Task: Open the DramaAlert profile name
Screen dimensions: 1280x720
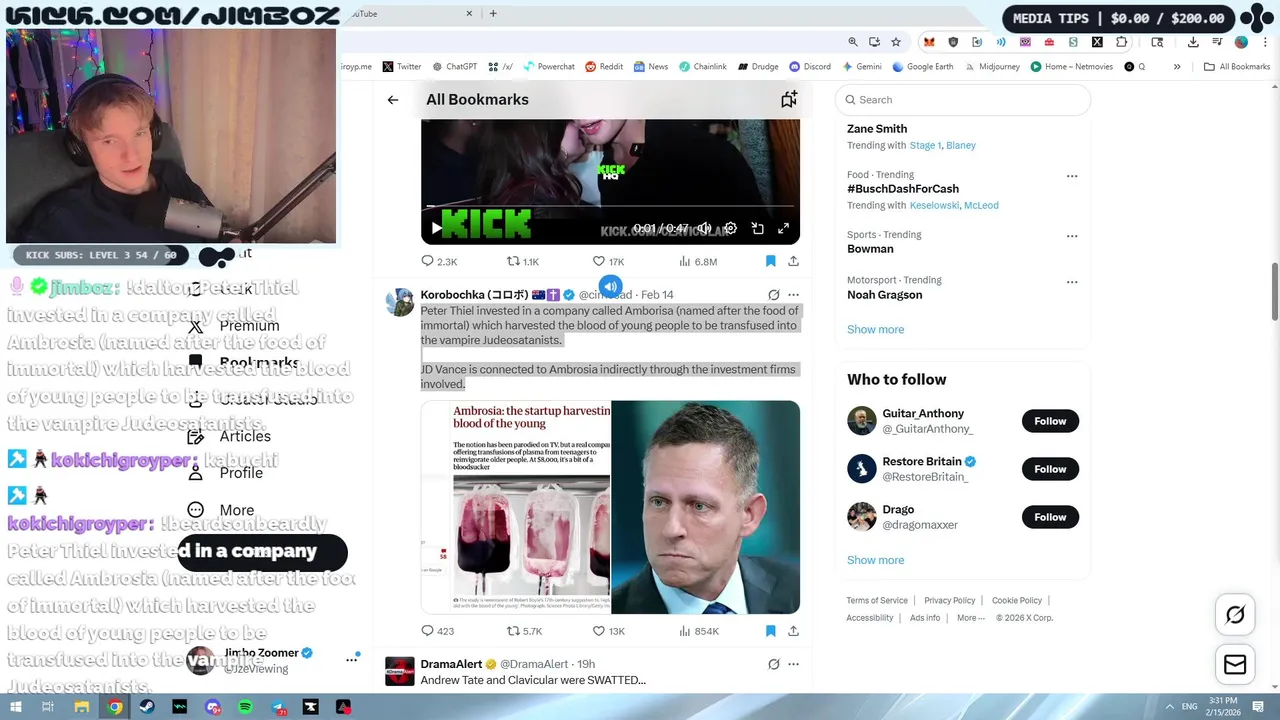Action: pyautogui.click(x=452, y=664)
